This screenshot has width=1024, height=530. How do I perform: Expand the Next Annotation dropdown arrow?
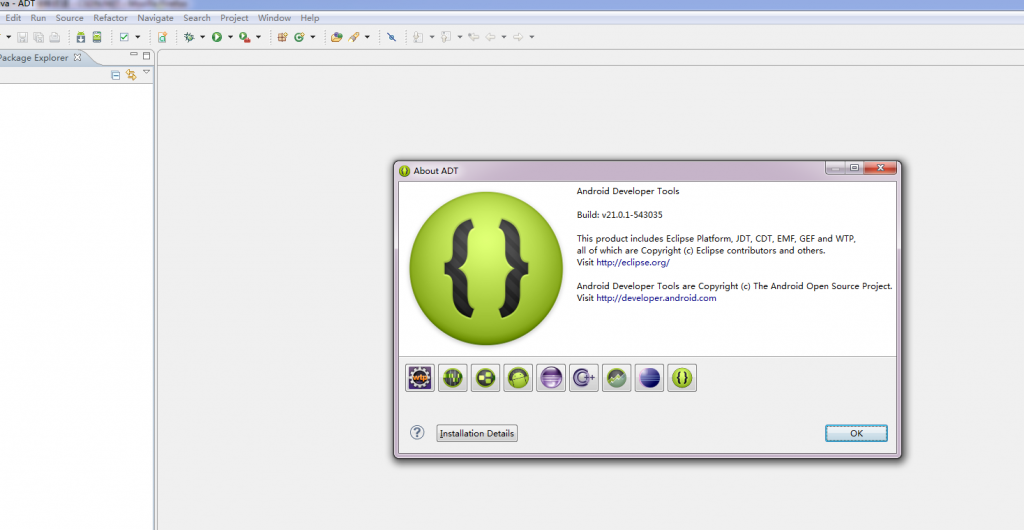pyautogui.click(x=432, y=37)
